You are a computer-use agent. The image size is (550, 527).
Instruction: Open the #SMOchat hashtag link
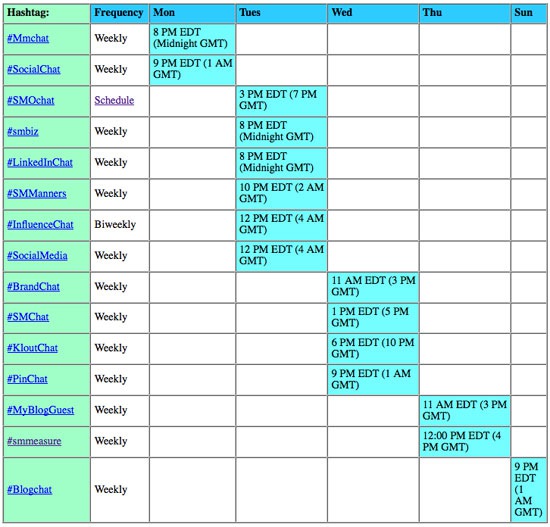(31, 101)
